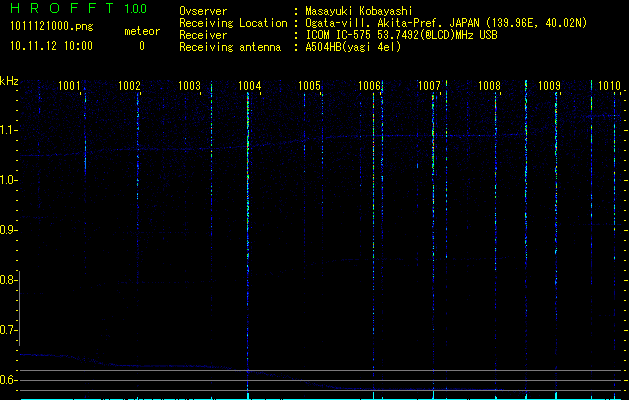Click the meteor counter label
629x400 pixels.
142,31
